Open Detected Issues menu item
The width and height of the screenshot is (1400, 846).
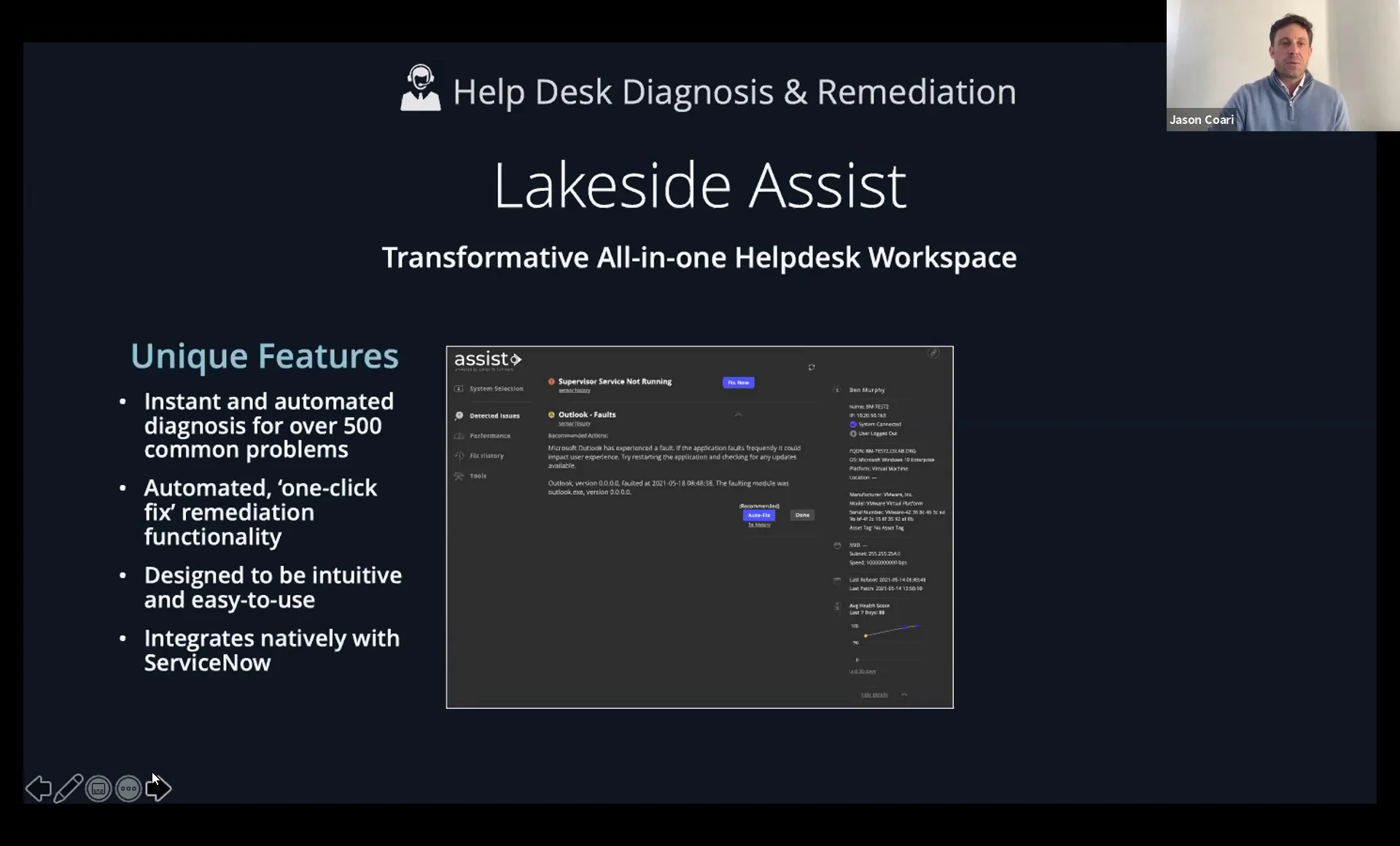[494, 416]
